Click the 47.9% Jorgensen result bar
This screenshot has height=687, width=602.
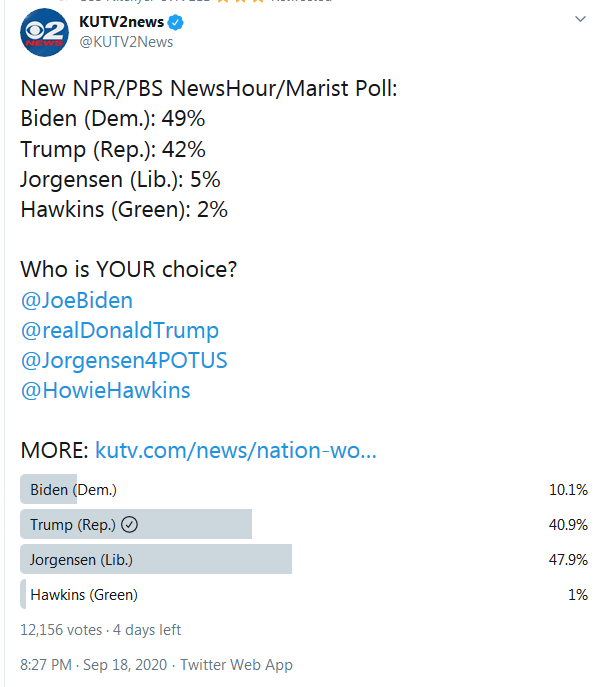click(x=156, y=559)
